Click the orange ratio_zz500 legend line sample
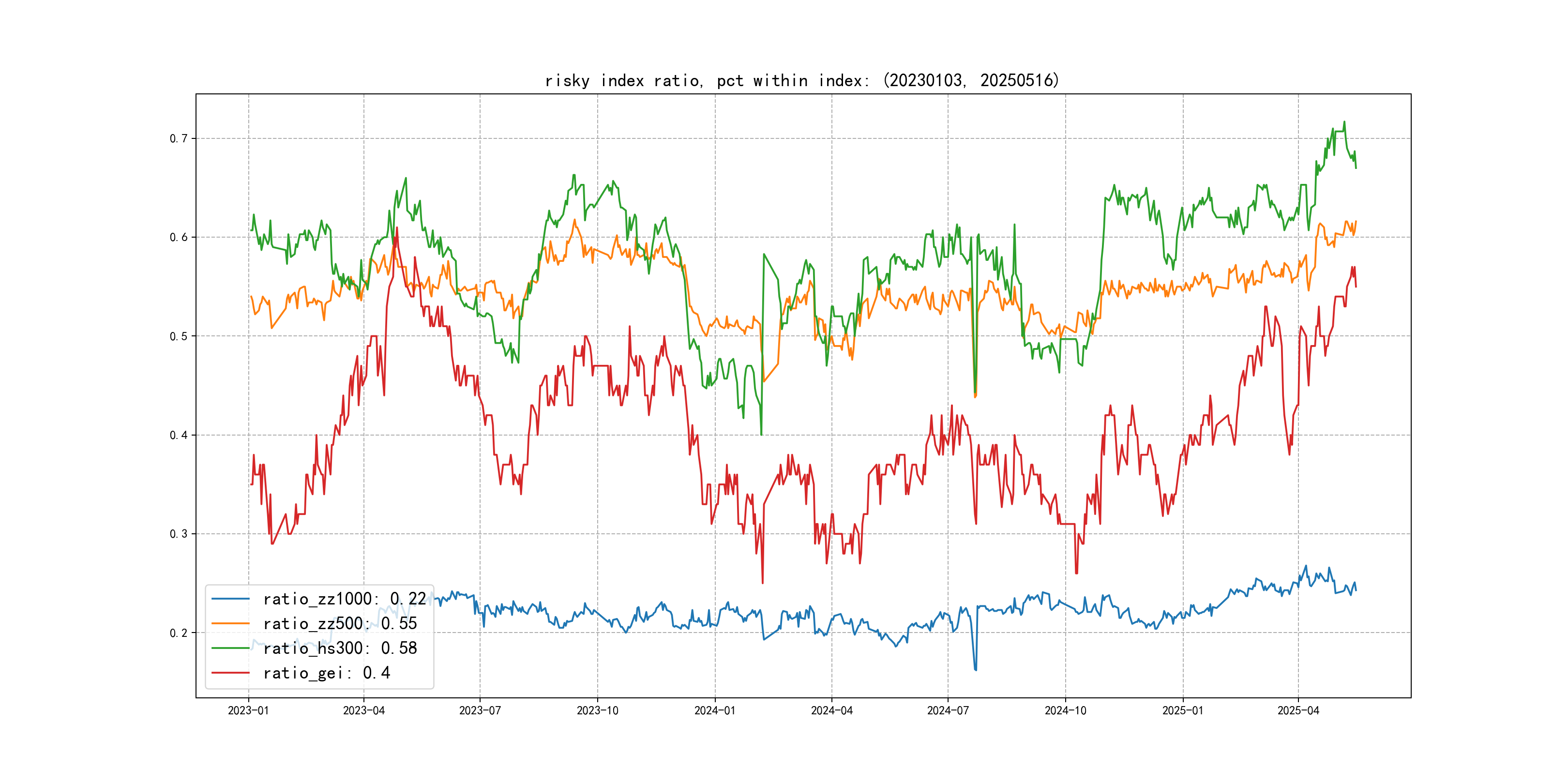Image resolution: width=1568 pixels, height=784 pixels. click(x=230, y=623)
